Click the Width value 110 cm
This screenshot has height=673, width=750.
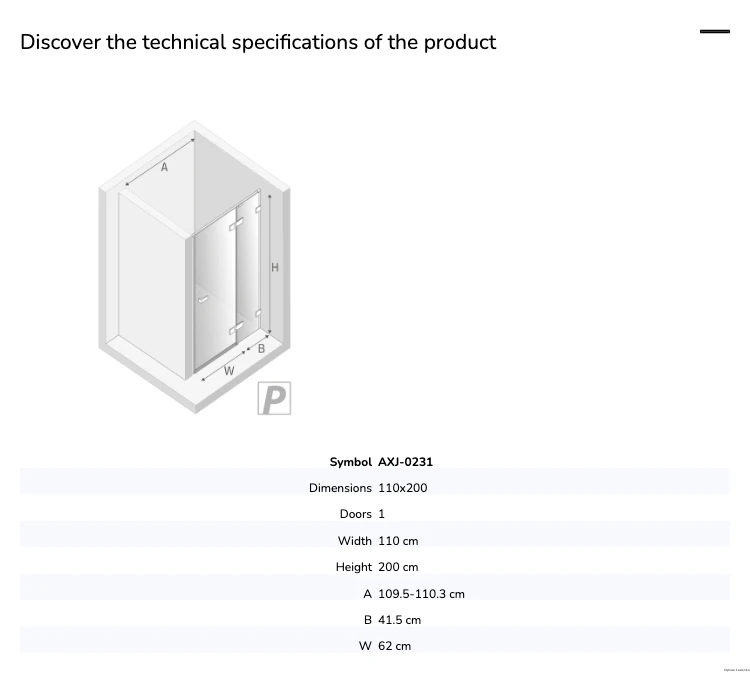click(x=398, y=541)
